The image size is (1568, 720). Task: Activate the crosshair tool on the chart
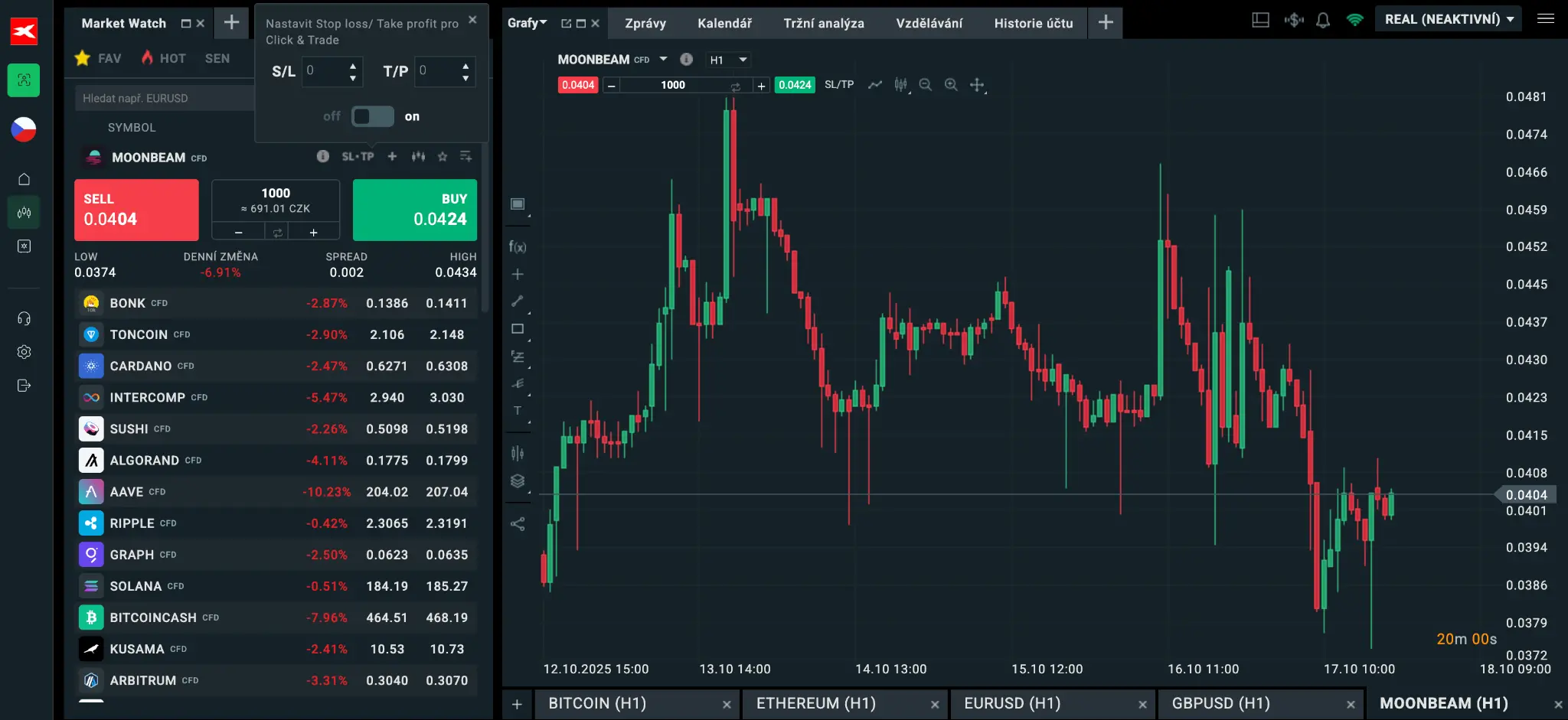[x=976, y=85]
